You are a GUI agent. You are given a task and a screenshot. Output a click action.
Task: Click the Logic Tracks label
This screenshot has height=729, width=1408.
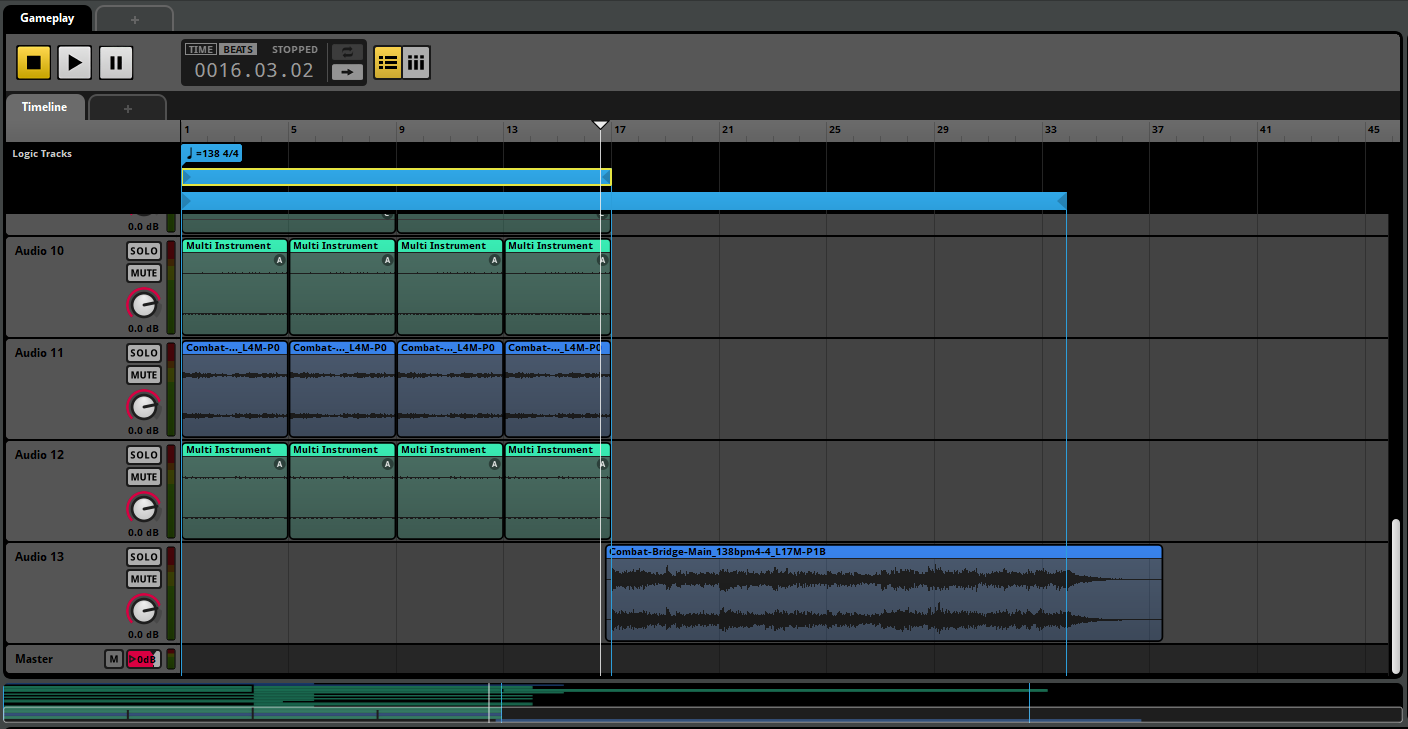[42, 154]
